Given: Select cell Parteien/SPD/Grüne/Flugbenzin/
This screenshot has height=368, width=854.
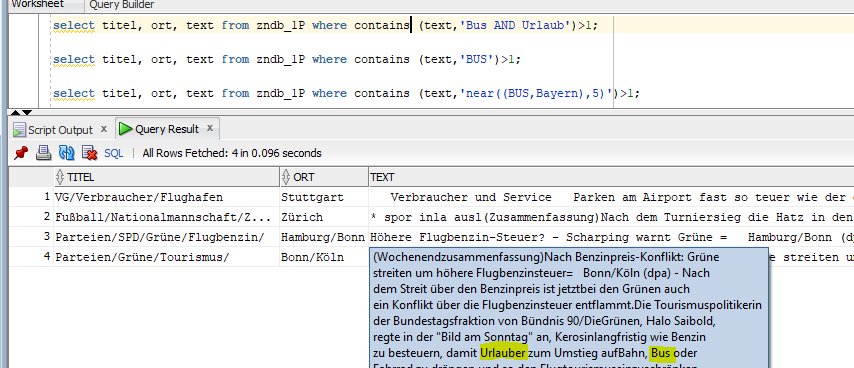Looking at the screenshot, I should [x=167, y=237].
